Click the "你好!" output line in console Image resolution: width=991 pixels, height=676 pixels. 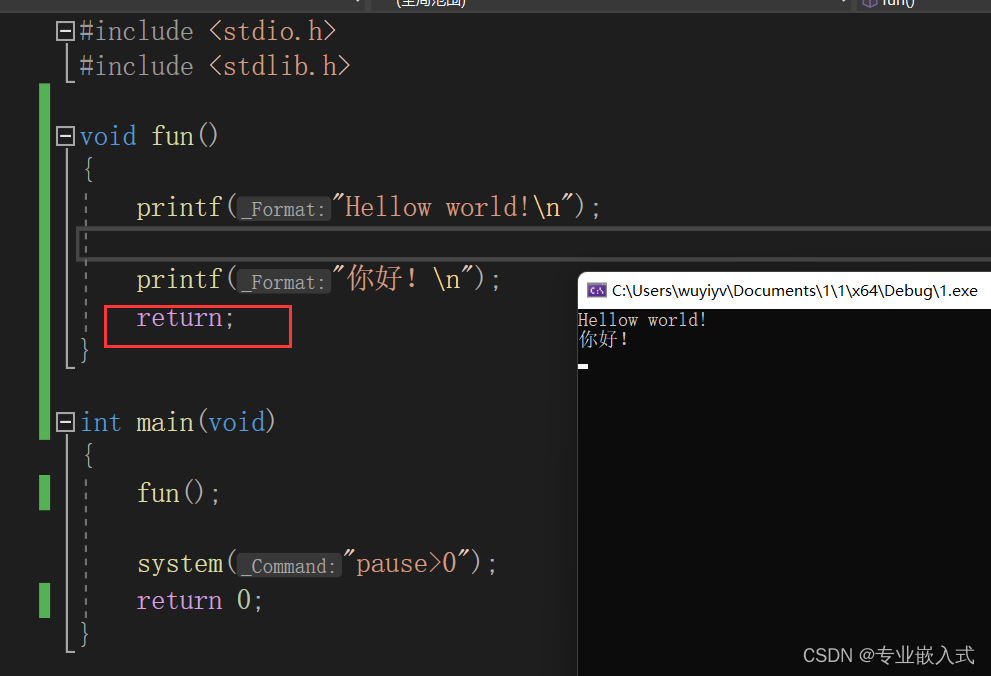(x=603, y=340)
